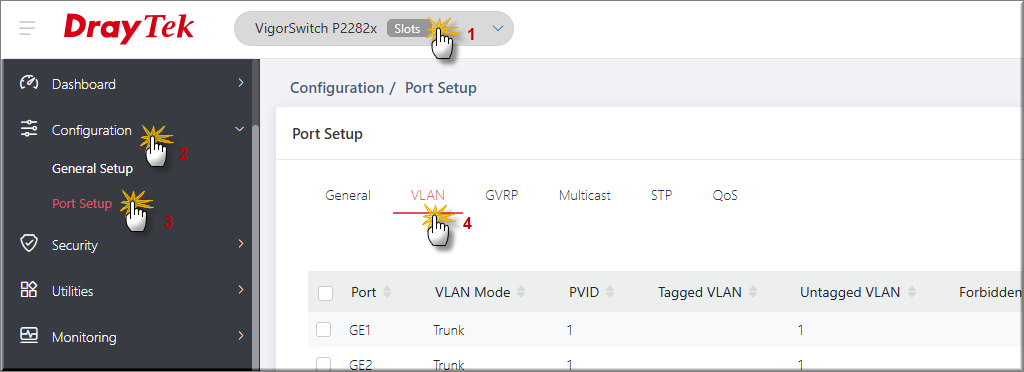Viewport: 1024px width, 372px height.
Task: Click the sidebar vertical scrollbar
Action: [x=256, y=248]
